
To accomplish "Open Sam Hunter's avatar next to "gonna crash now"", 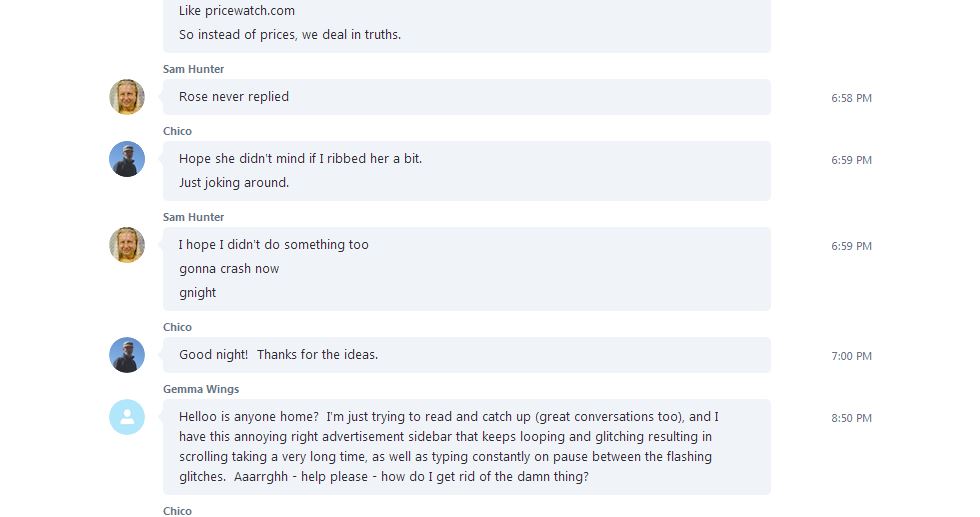I will pyautogui.click(x=127, y=245).
